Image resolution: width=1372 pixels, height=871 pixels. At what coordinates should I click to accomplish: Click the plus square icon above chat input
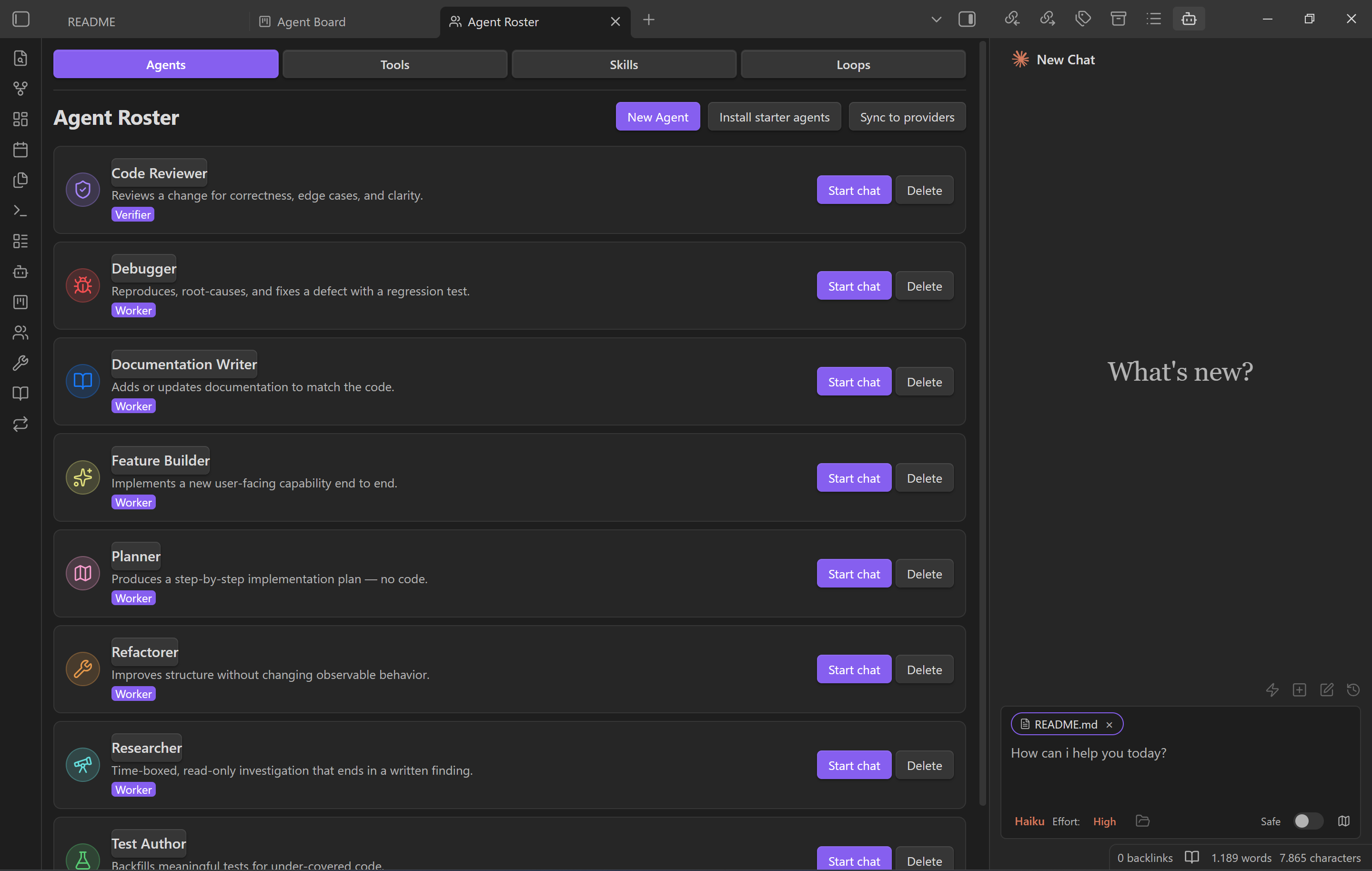[x=1300, y=690]
